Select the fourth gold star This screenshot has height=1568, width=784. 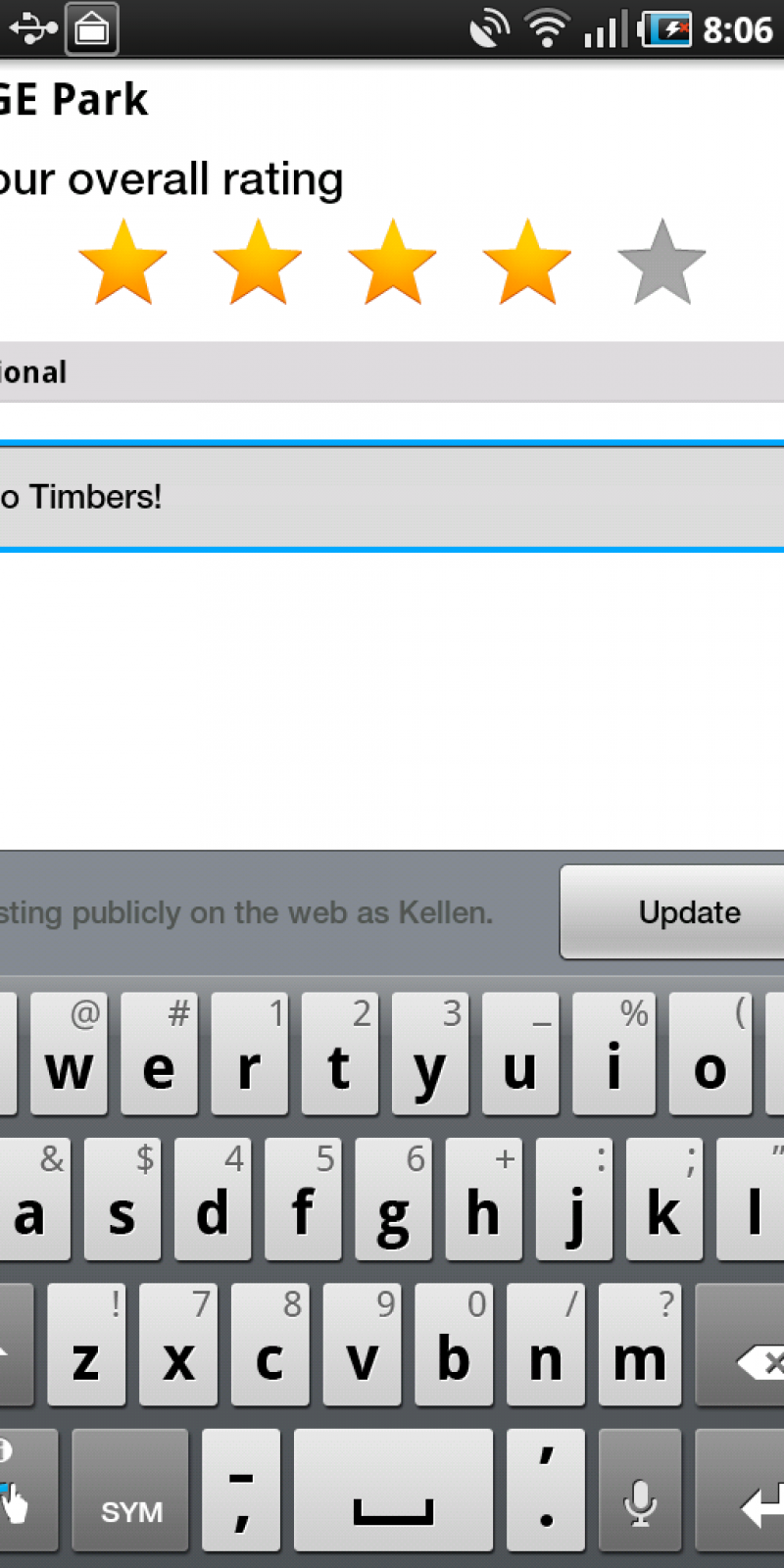[x=527, y=263]
